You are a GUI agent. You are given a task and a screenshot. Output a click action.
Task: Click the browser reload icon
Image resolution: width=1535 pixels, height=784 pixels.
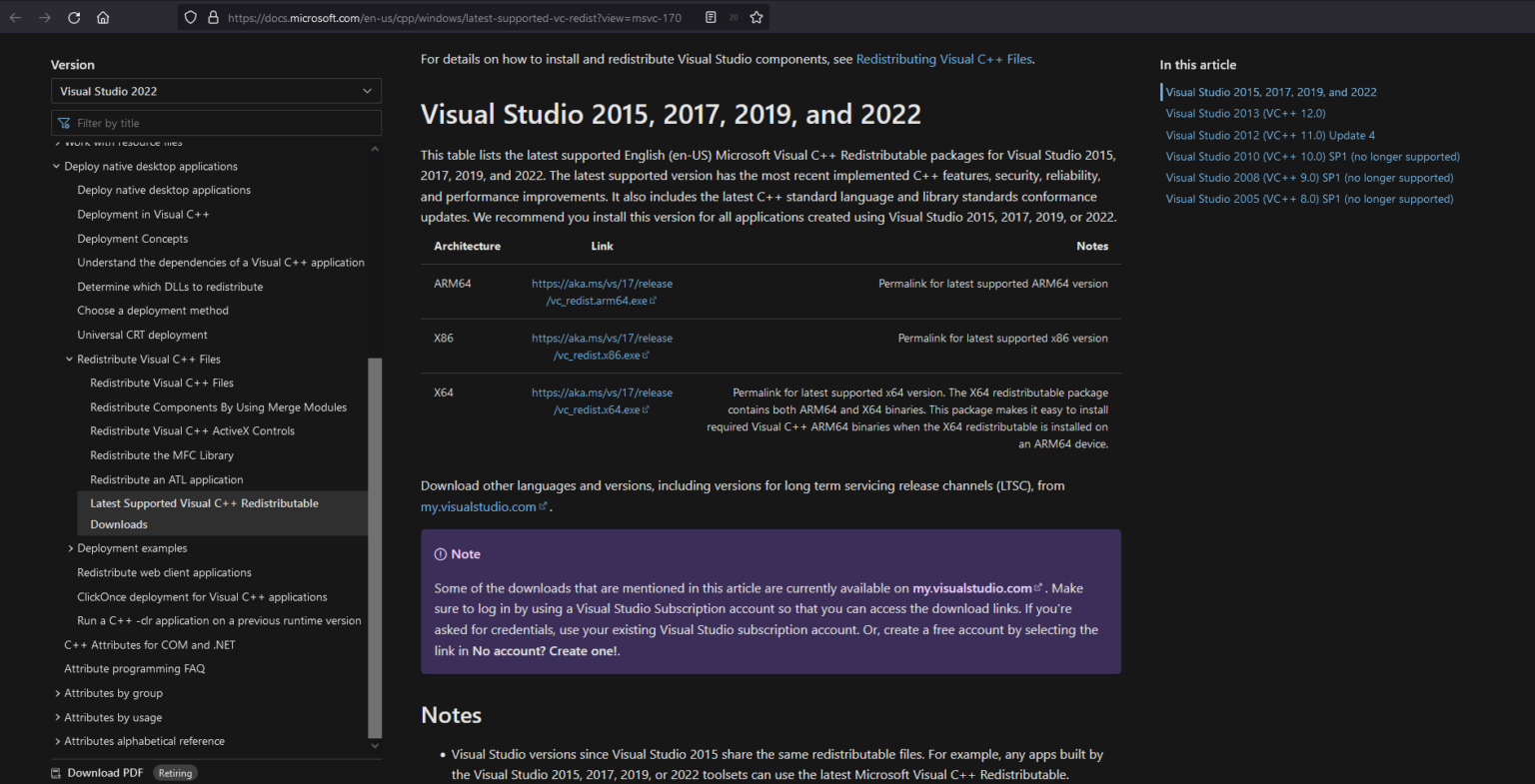click(x=74, y=18)
